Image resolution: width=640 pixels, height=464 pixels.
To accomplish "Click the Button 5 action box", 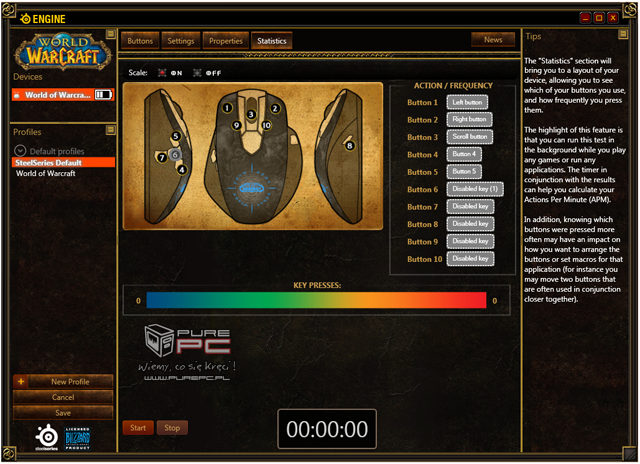I will click(x=464, y=171).
